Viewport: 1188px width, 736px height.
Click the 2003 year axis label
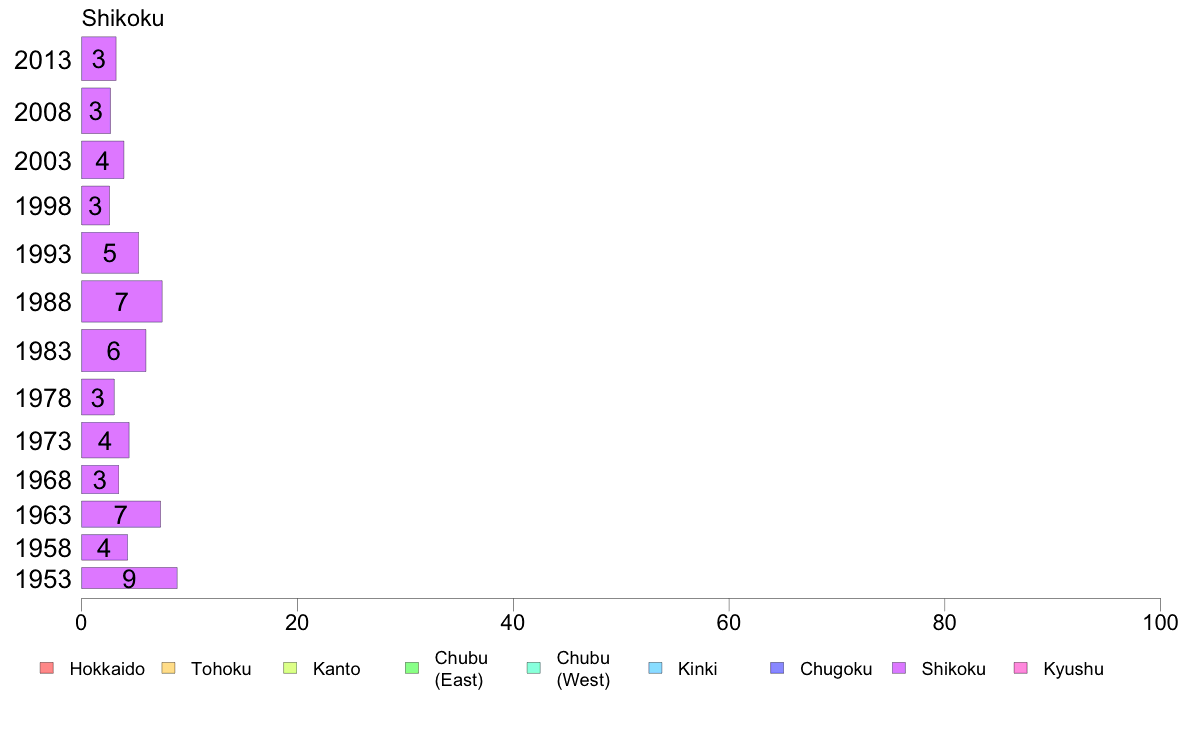42,161
